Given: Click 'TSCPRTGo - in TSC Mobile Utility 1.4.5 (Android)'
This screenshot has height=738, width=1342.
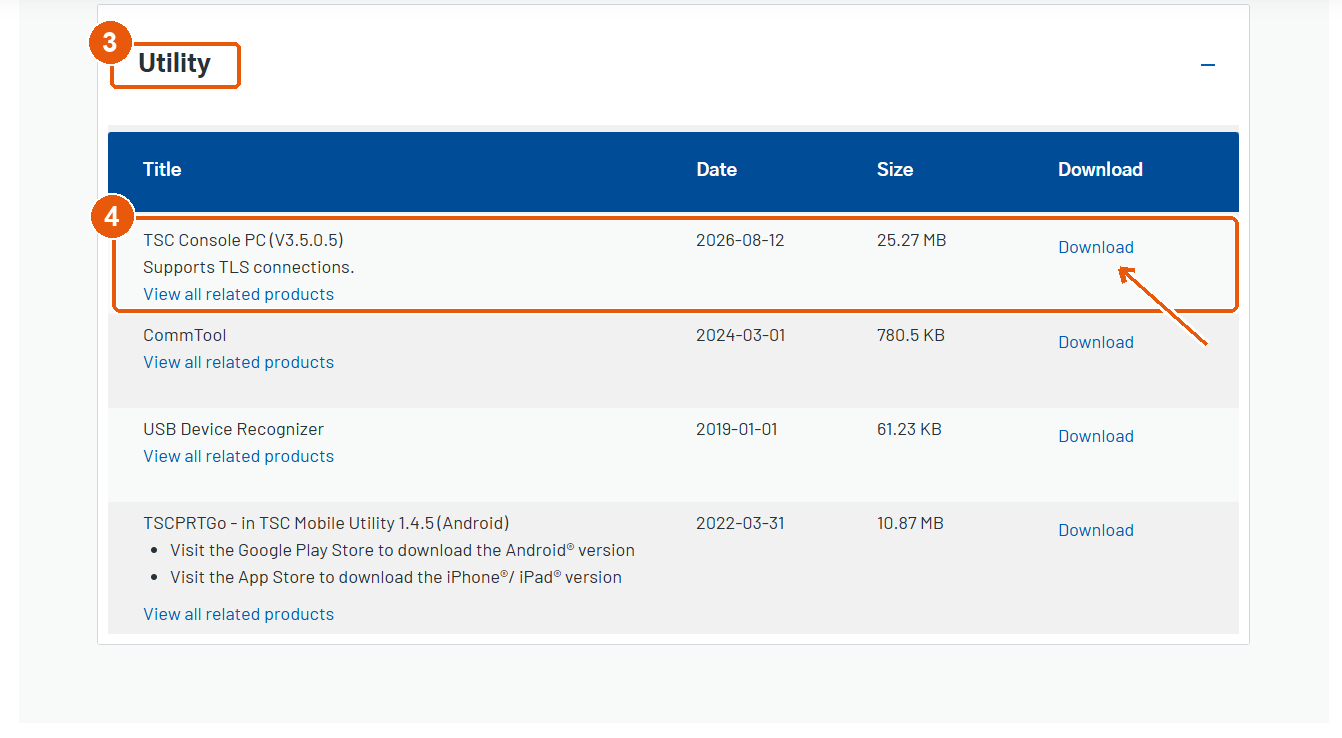Looking at the screenshot, I should [327, 523].
